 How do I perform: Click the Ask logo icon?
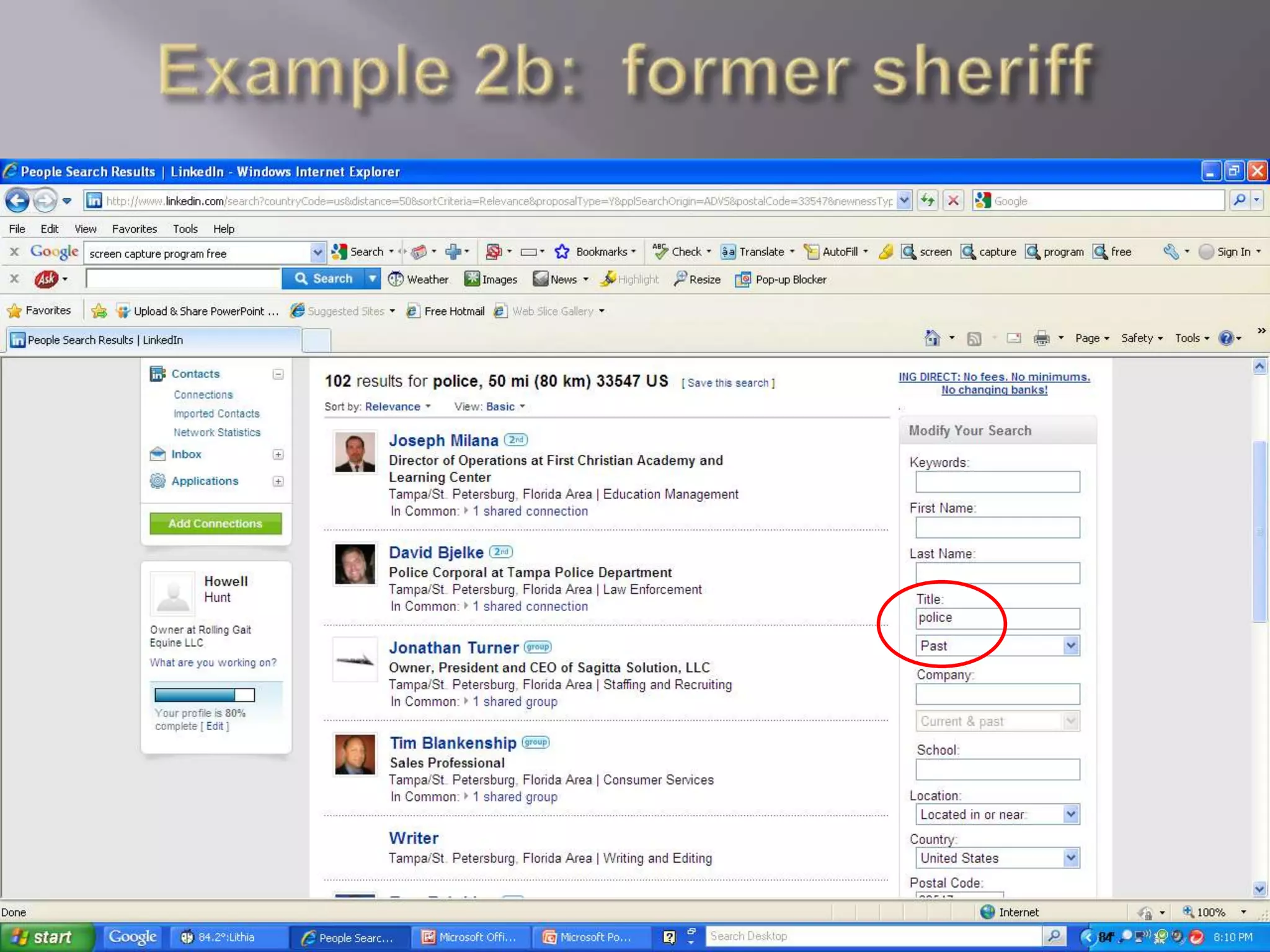pos(47,280)
